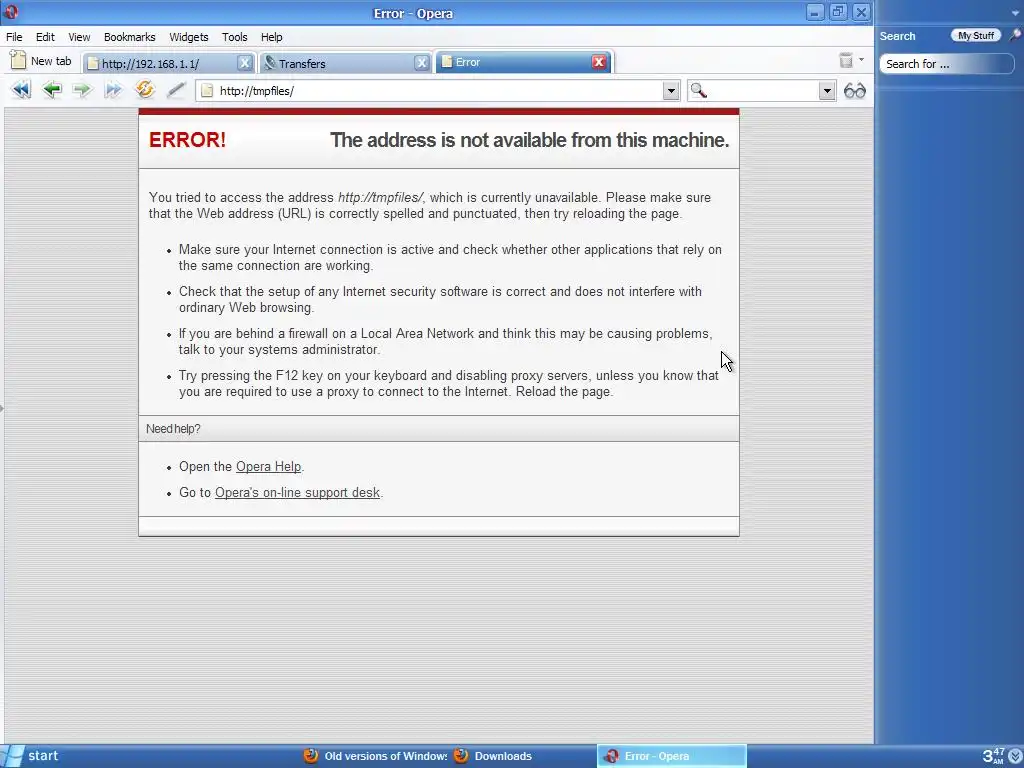1024x768 pixels.
Task: Click the New tab page icon
Action: click(x=18, y=61)
